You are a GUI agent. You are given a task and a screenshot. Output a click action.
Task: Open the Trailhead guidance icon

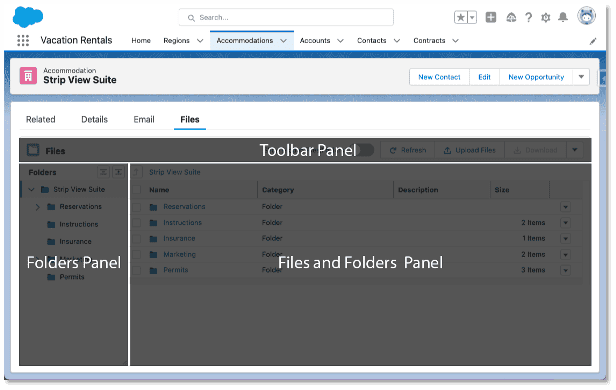point(511,17)
